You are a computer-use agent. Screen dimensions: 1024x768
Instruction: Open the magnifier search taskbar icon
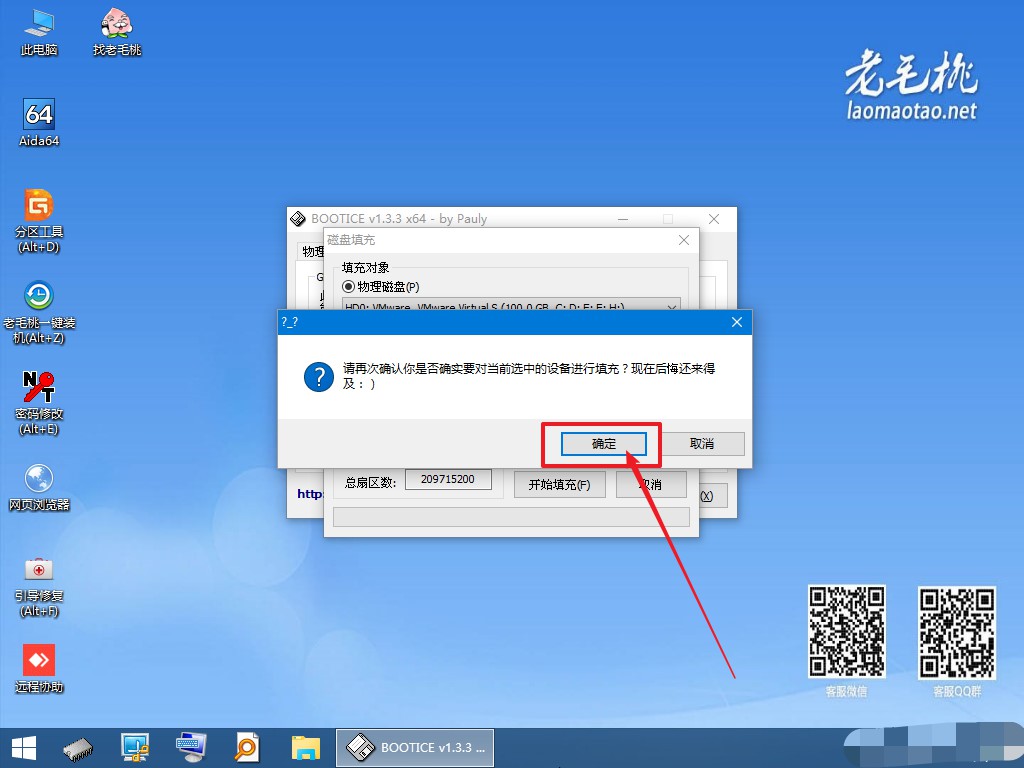[247, 748]
